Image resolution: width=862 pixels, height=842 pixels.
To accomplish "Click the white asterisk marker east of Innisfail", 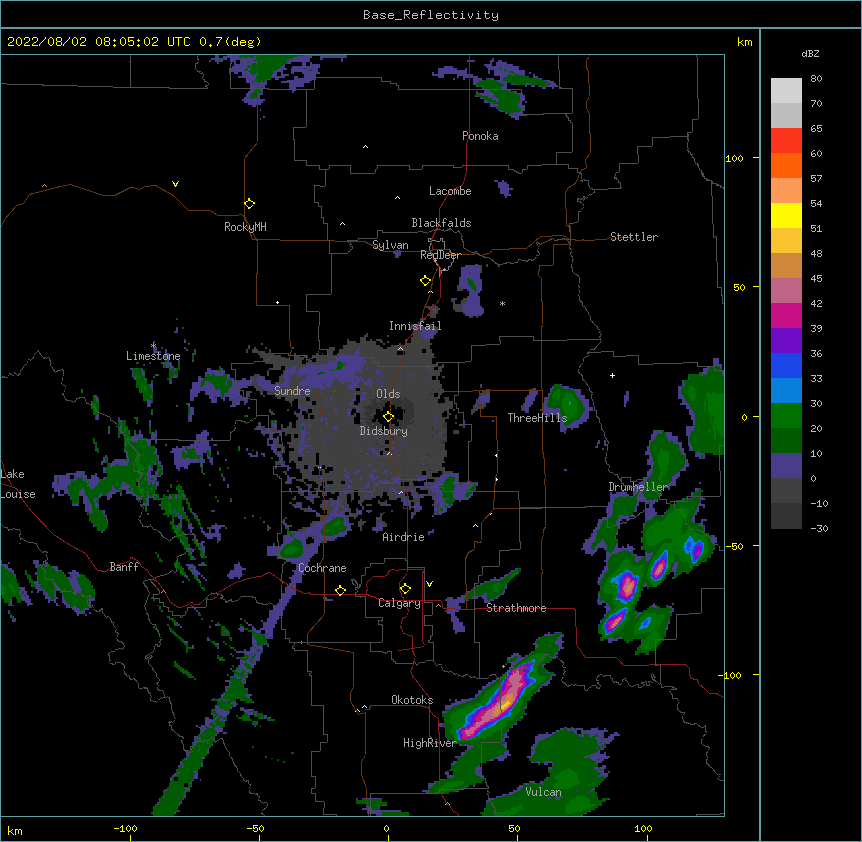I will pyautogui.click(x=502, y=303).
